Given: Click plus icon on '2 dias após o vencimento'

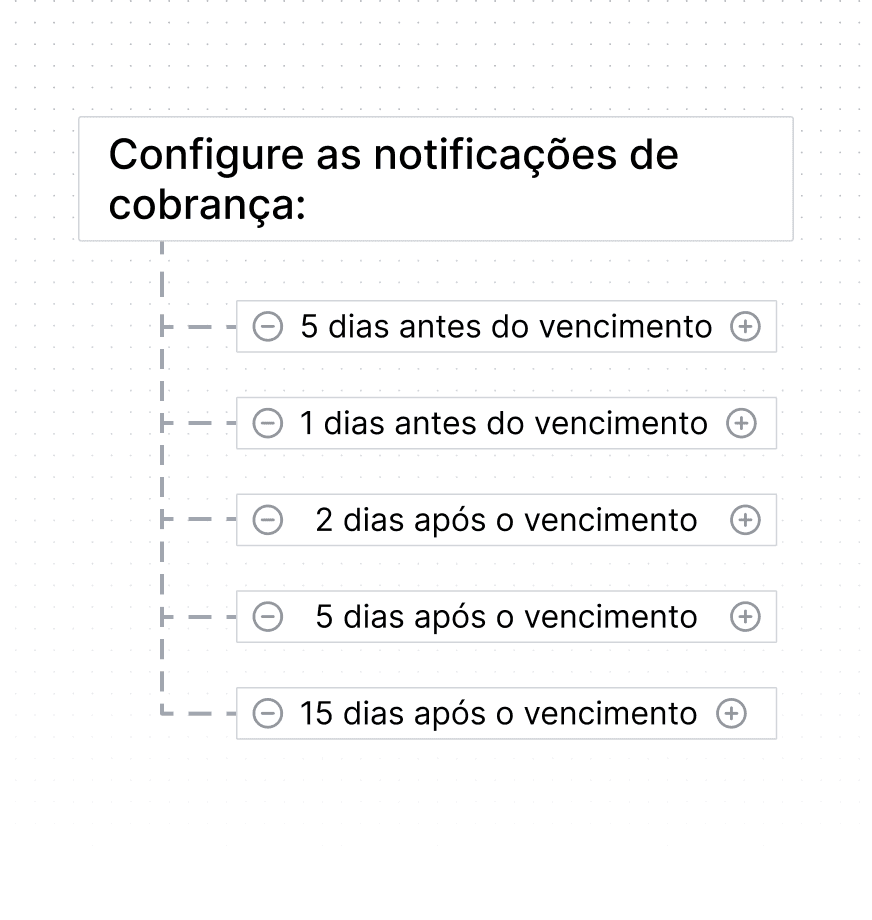Looking at the screenshot, I should [x=745, y=520].
